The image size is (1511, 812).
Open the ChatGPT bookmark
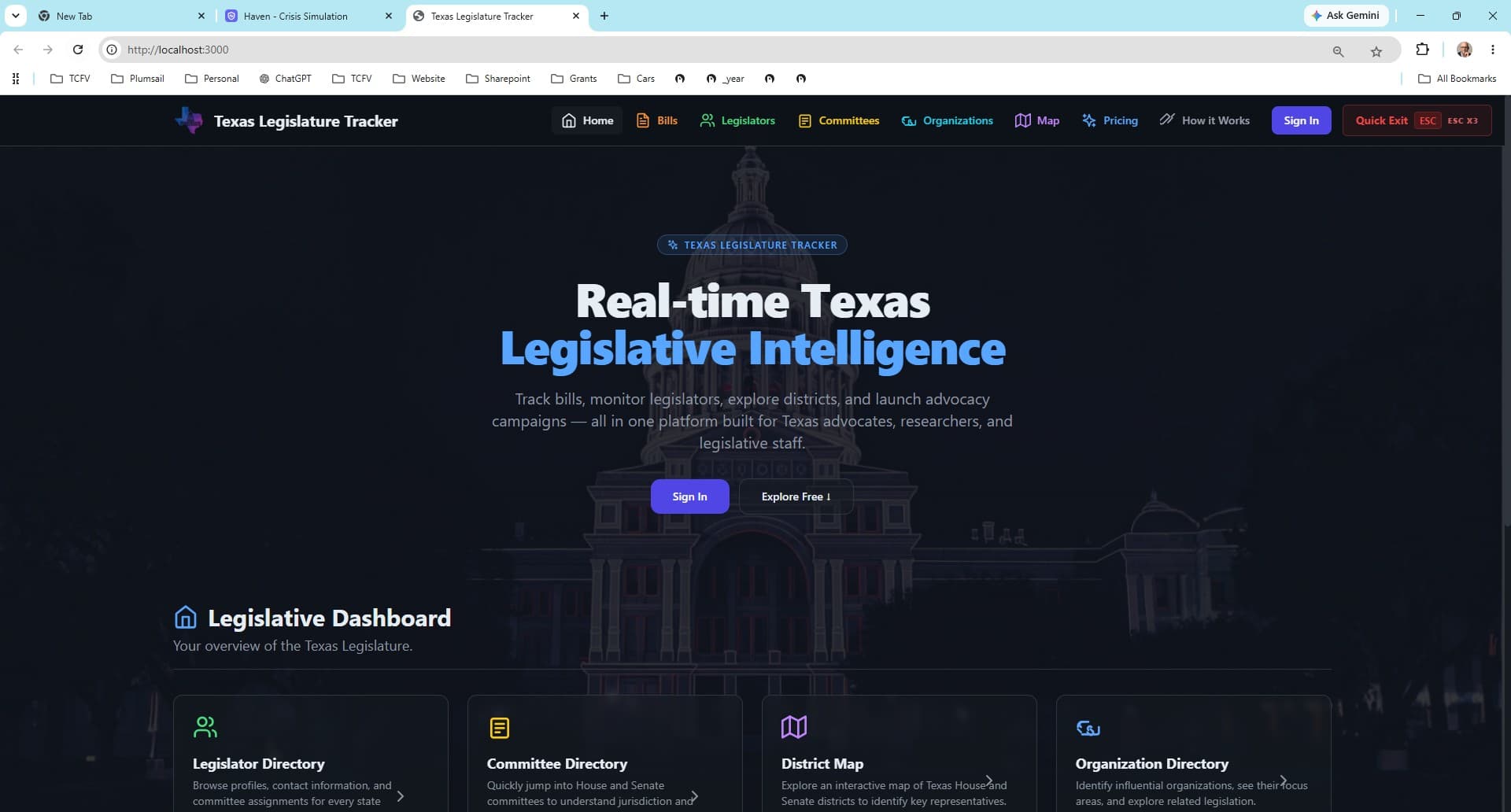coord(285,79)
